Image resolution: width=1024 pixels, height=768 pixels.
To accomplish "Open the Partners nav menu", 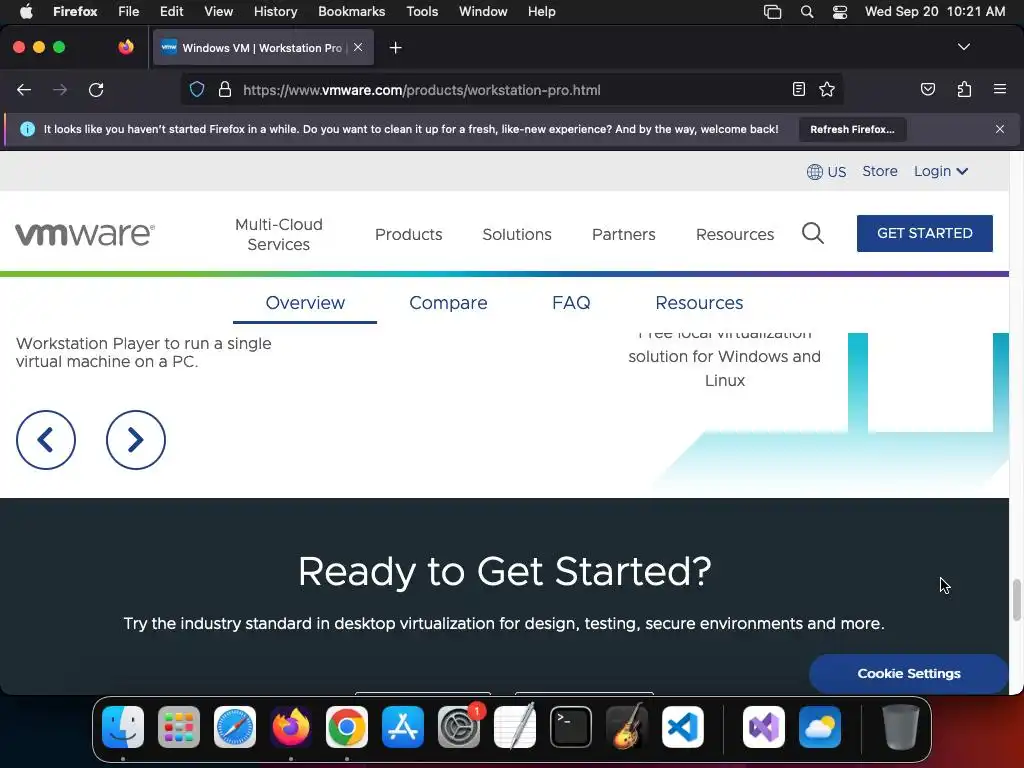I will 624,234.
